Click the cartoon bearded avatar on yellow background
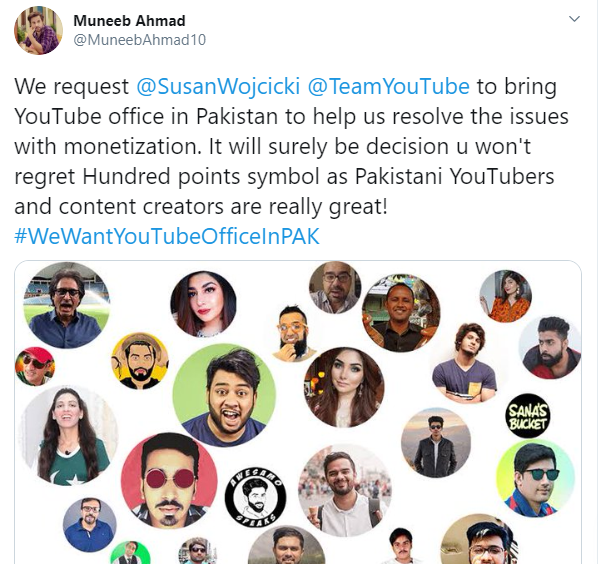 pos(140,361)
